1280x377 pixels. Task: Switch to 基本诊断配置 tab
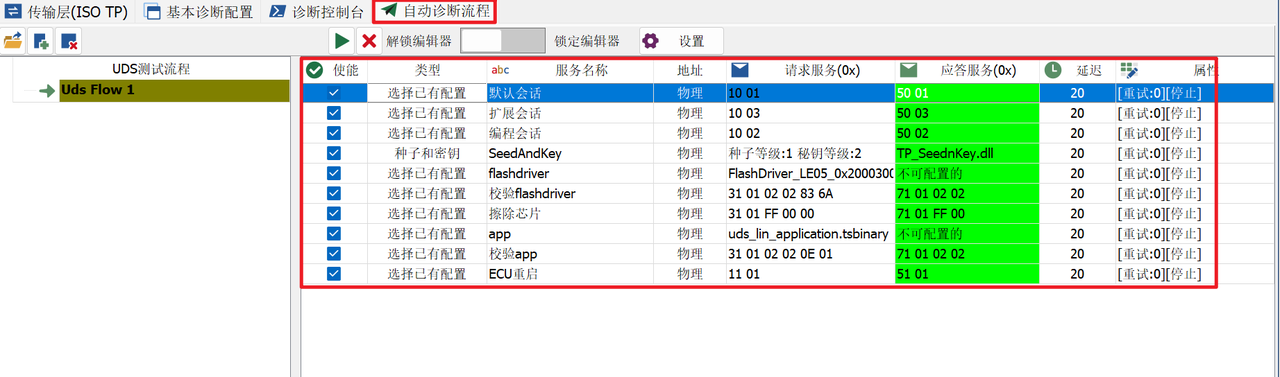click(198, 13)
